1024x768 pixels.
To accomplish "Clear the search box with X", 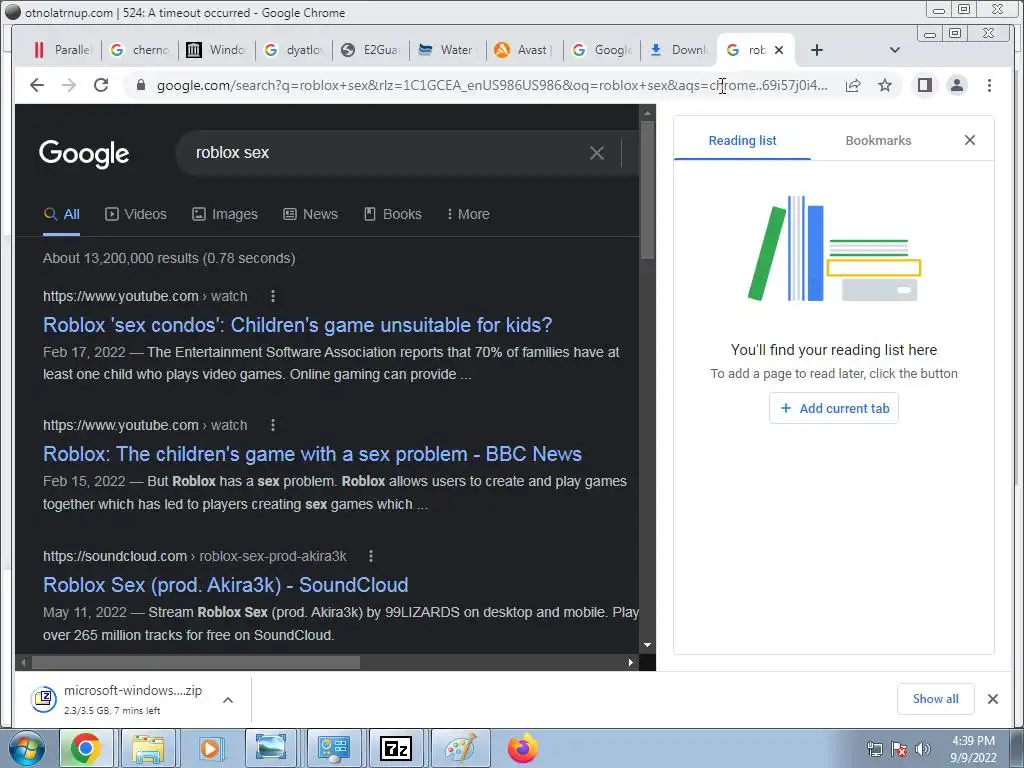I will coord(596,153).
